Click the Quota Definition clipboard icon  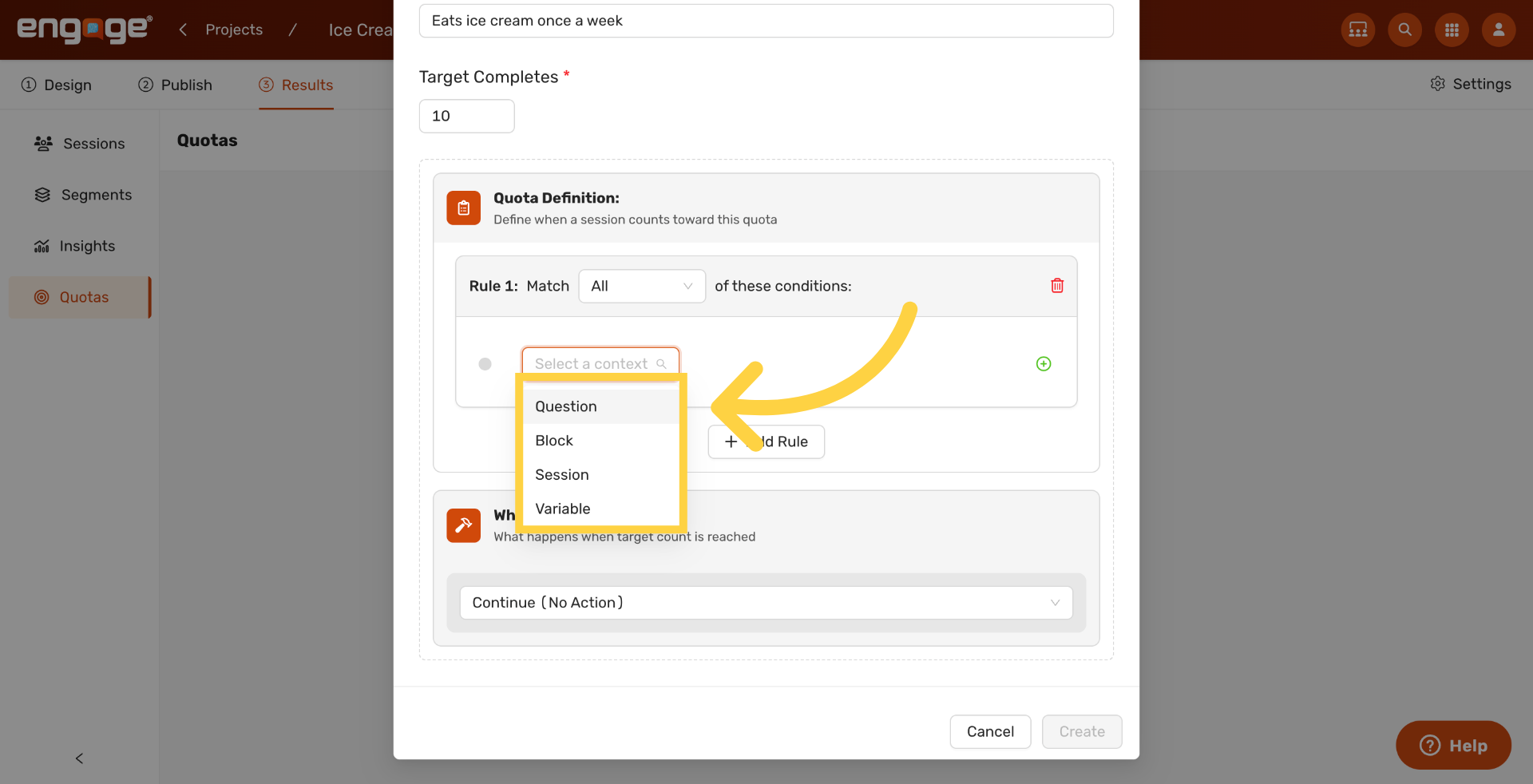pyautogui.click(x=464, y=208)
